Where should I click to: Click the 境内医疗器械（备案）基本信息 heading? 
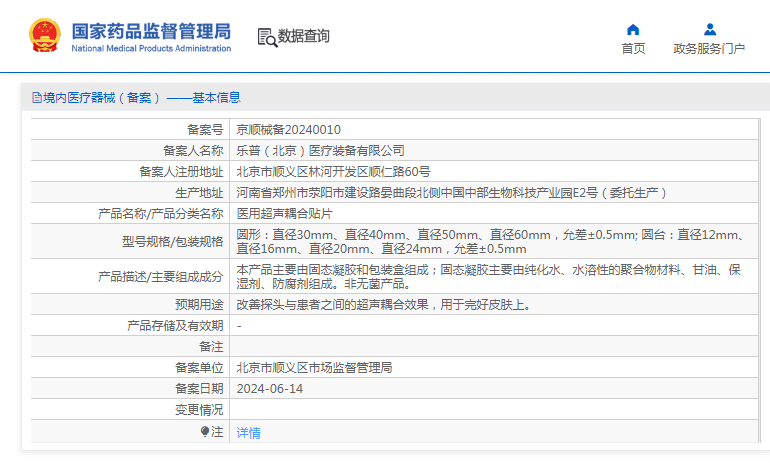[x=142, y=98]
